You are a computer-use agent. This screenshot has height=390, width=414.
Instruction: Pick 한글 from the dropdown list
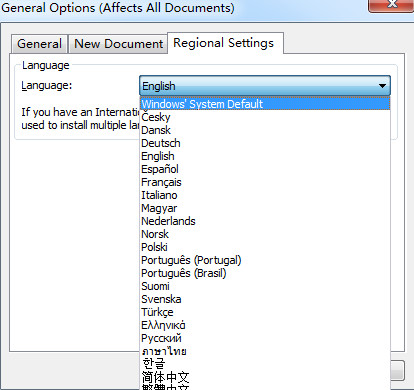pyautogui.click(x=265, y=364)
